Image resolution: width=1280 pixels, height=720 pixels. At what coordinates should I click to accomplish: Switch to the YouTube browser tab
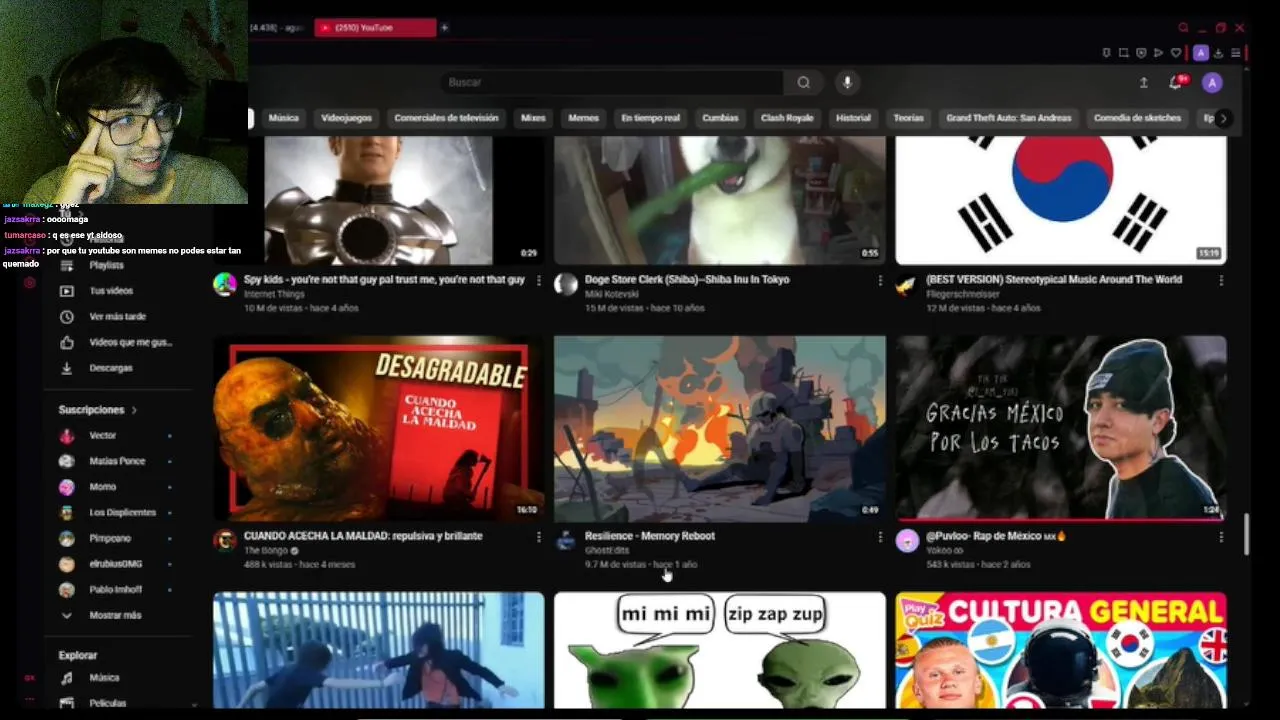pyautogui.click(x=375, y=28)
